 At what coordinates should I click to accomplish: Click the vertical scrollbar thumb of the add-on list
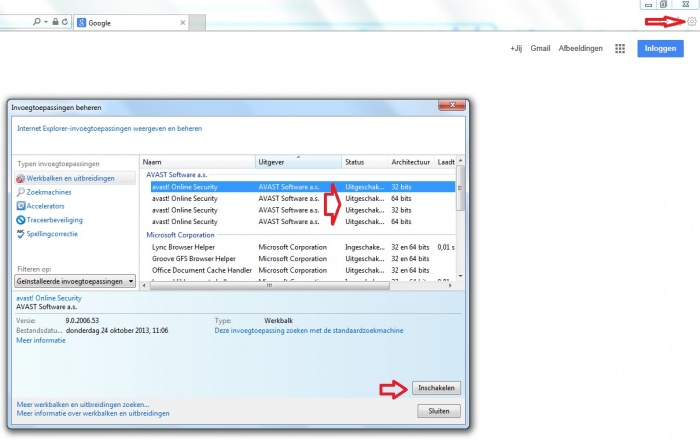coord(460,188)
